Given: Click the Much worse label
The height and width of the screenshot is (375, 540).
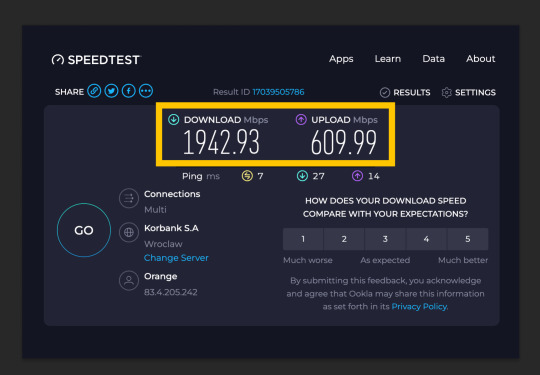Looking at the screenshot, I should pos(308,260).
